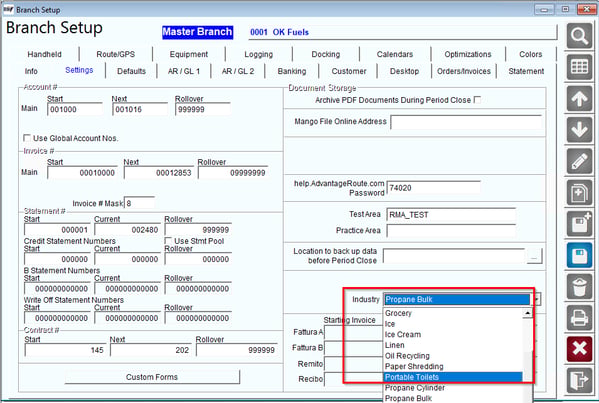Screen dimensions: 599x403
Task: Collapse the Industry dropdown arrow
Action: click(x=536, y=299)
